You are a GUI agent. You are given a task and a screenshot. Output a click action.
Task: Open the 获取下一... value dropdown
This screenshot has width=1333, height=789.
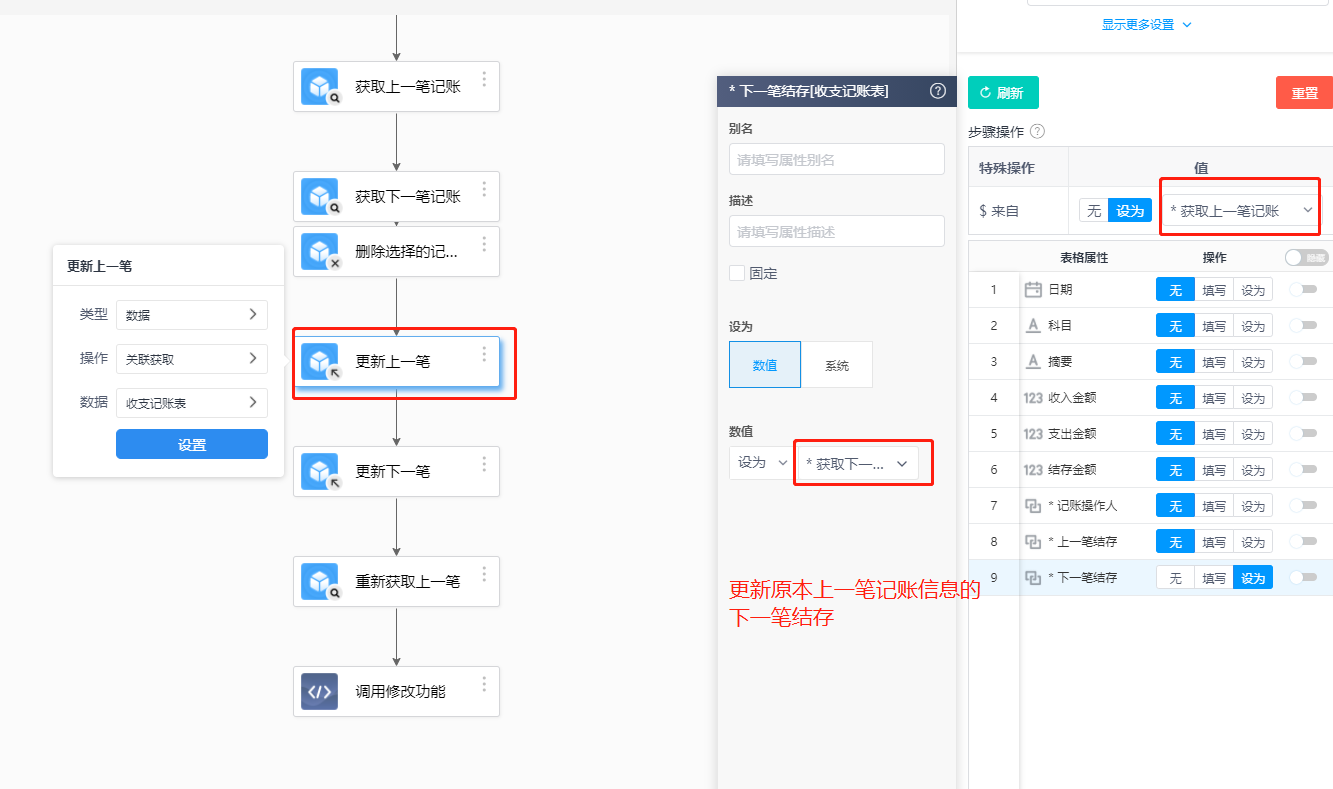point(857,464)
